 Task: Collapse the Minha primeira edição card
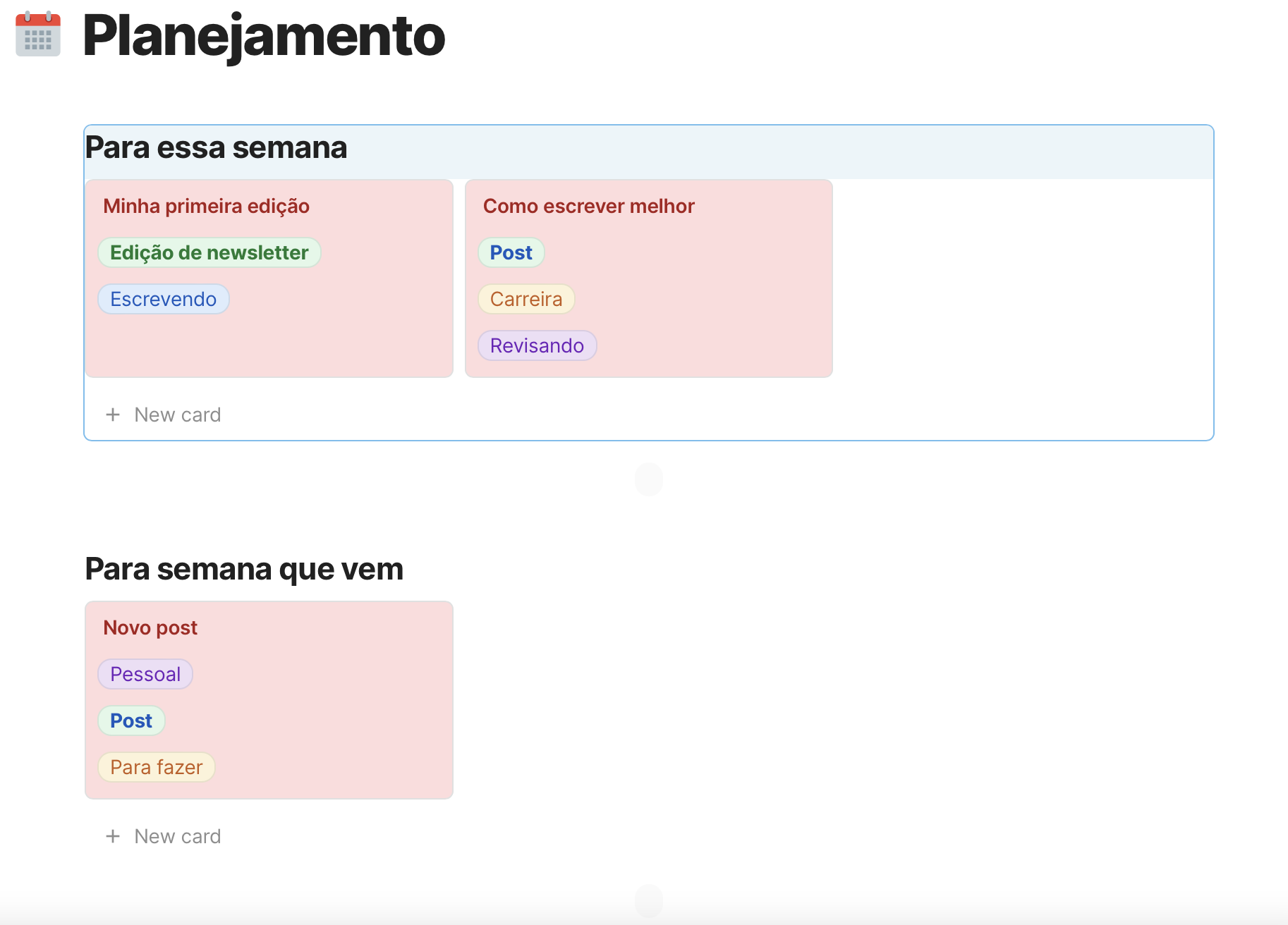(206, 206)
